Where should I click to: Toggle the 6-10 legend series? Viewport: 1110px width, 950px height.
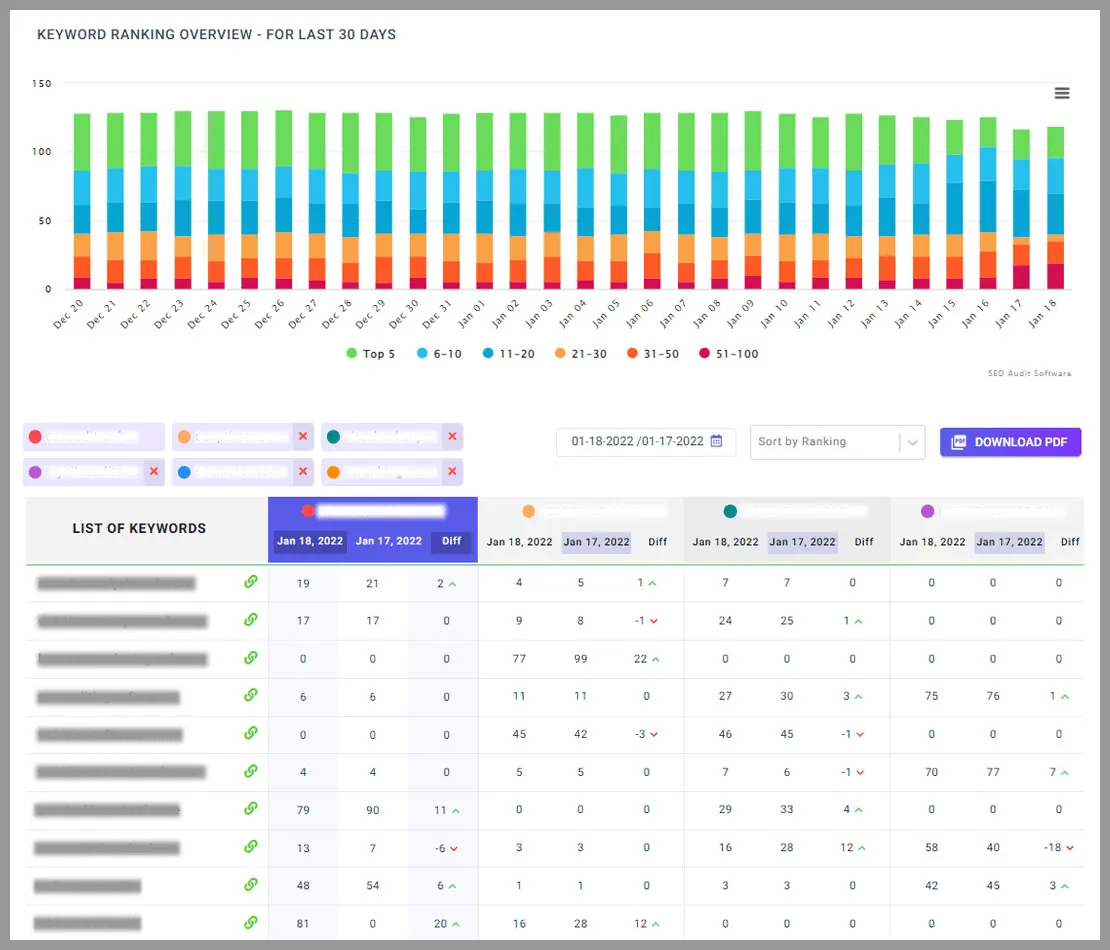(439, 353)
